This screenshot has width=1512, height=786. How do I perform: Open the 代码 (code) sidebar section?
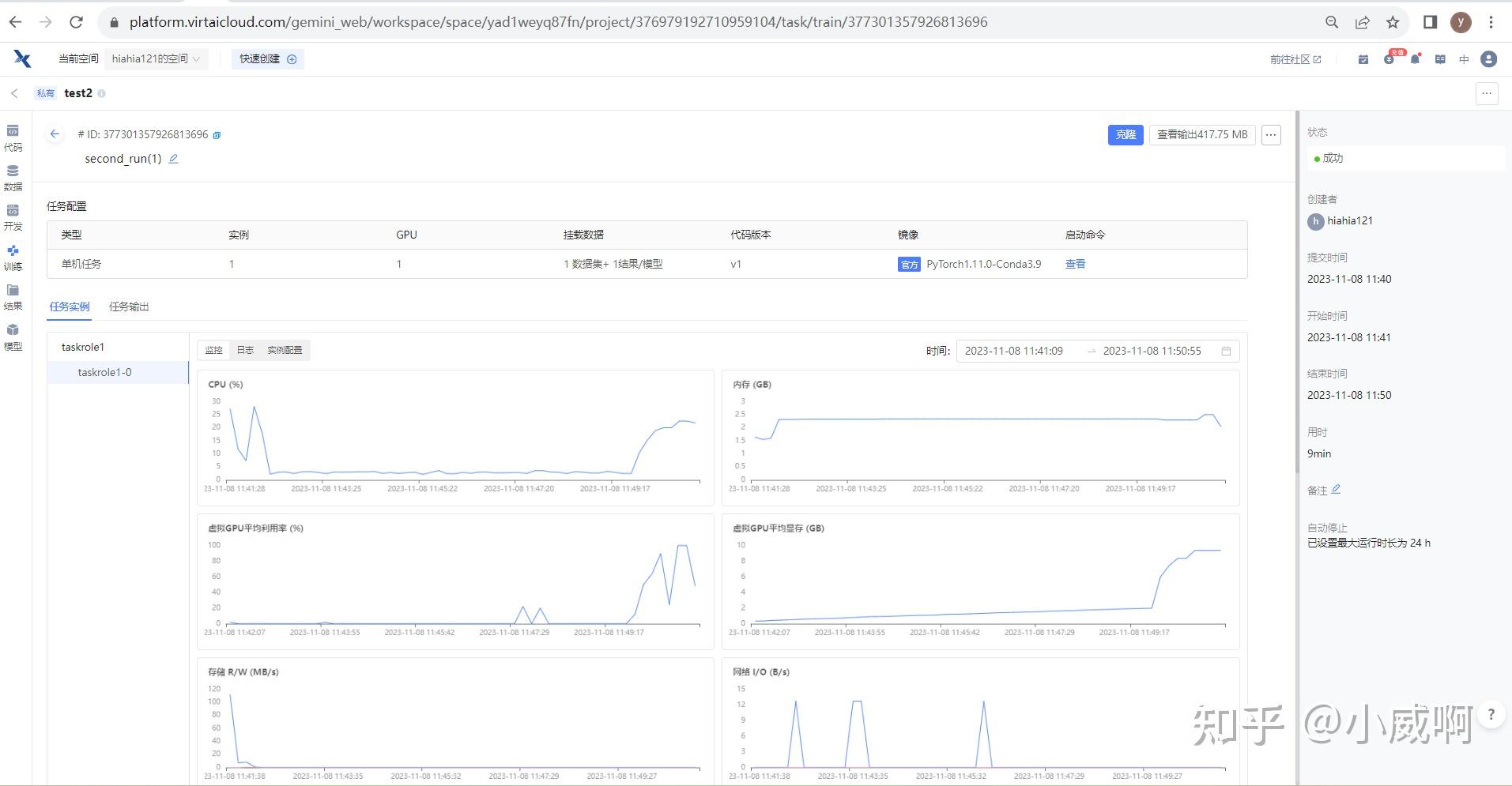pos(13,138)
